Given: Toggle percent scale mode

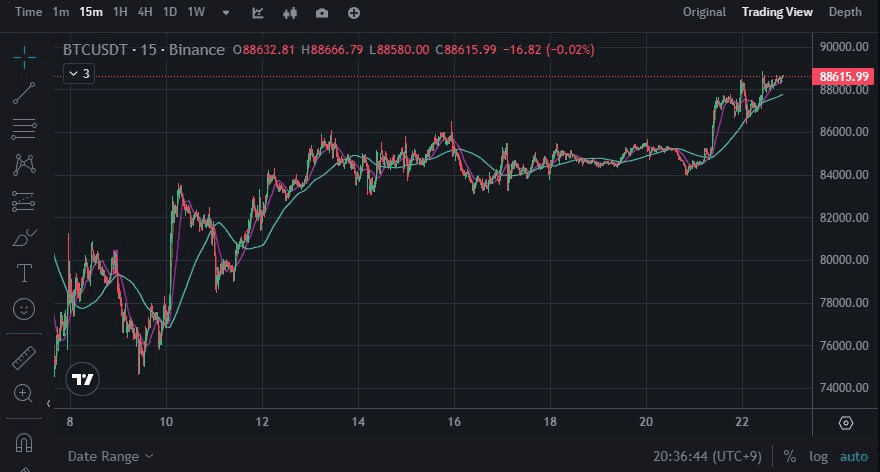Looking at the screenshot, I should pyautogui.click(x=790, y=456).
